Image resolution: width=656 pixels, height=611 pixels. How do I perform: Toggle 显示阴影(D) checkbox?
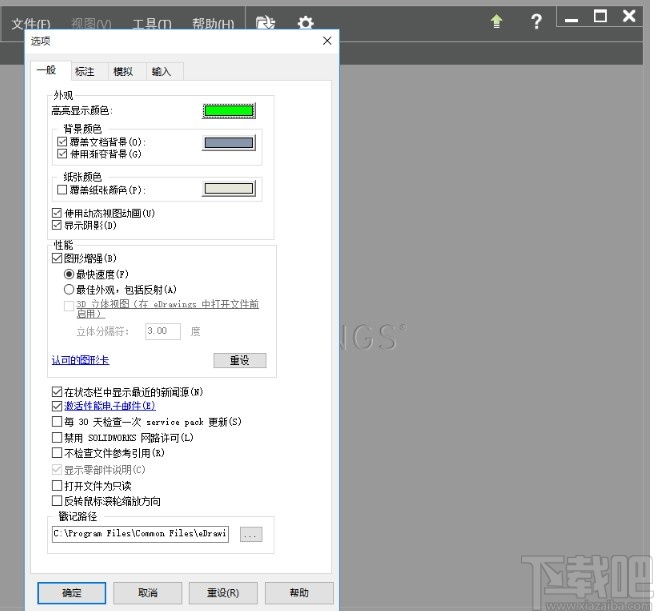57,225
